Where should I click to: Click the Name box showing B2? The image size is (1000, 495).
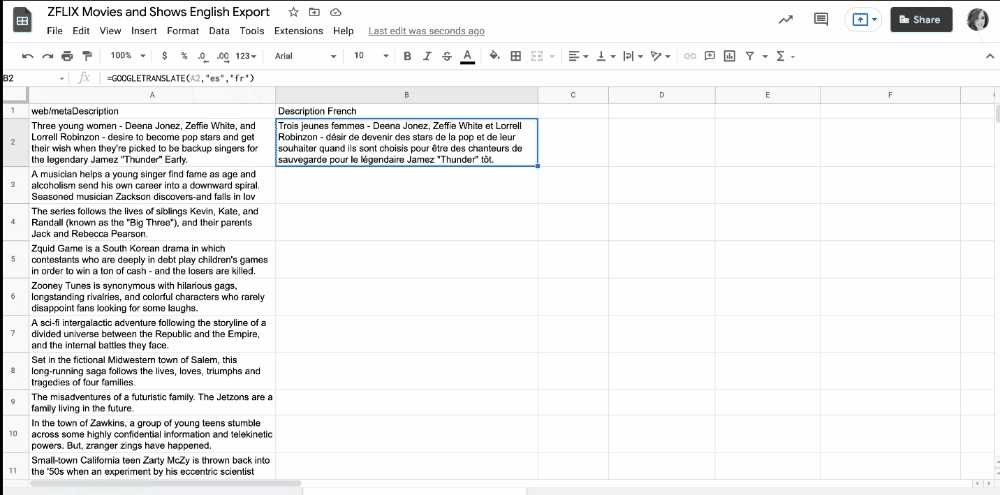33,78
